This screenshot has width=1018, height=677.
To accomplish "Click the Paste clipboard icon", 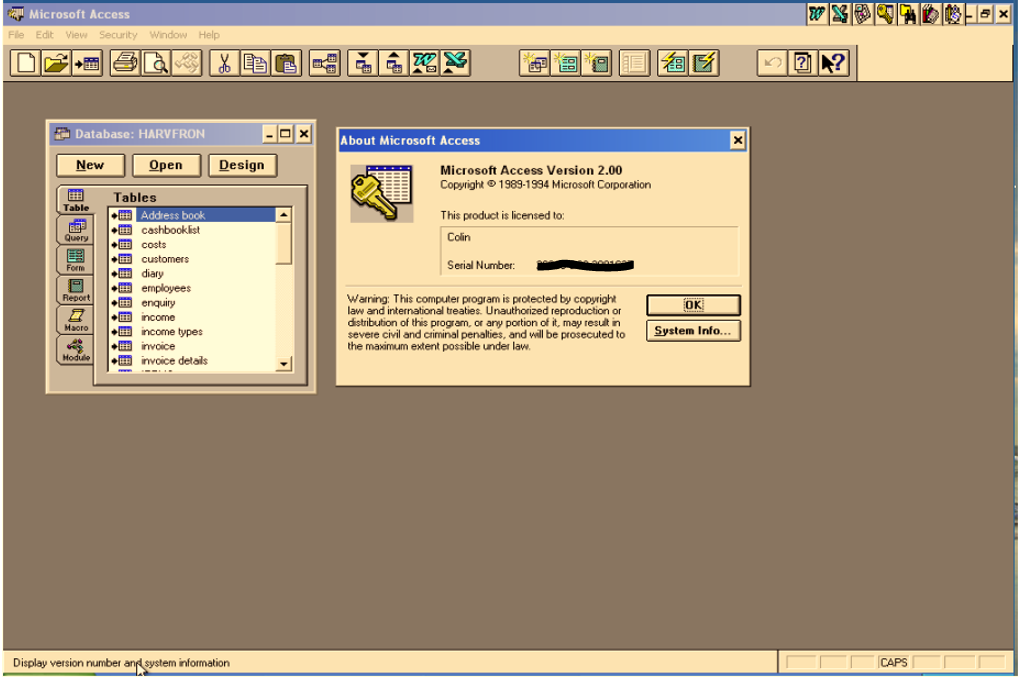I will (286, 63).
